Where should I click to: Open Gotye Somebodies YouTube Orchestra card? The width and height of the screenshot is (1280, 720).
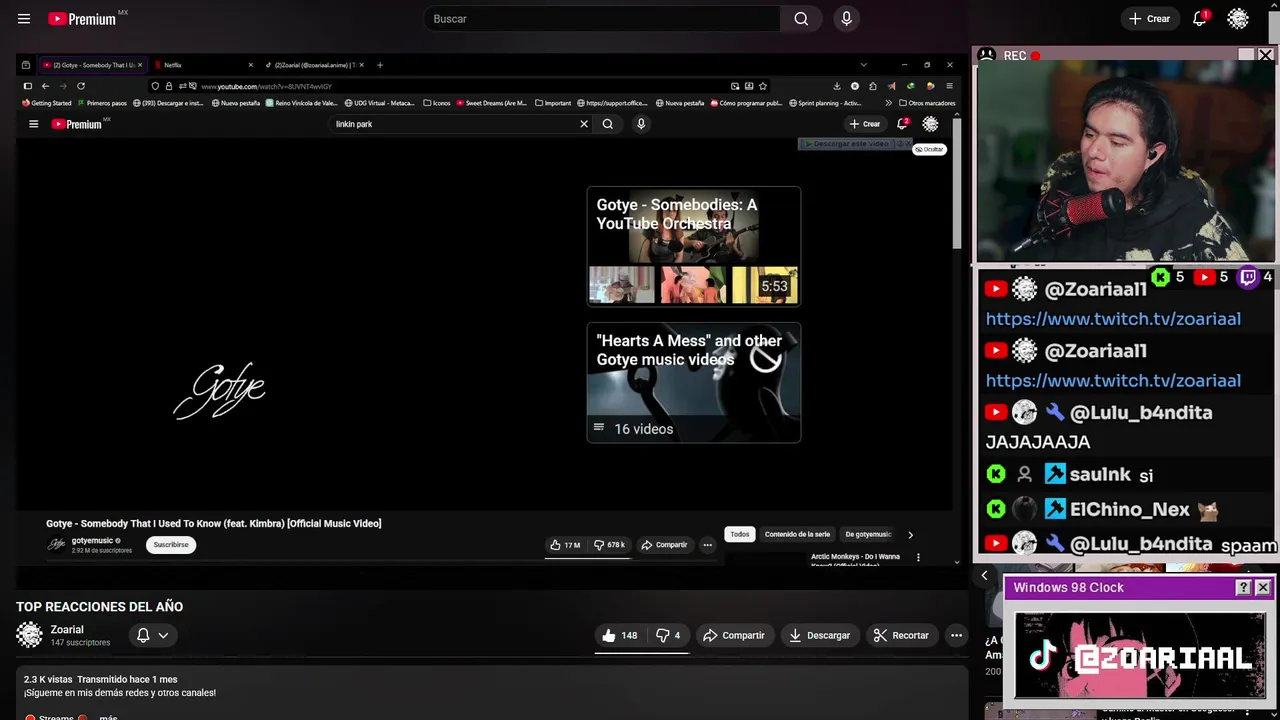point(694,246)
